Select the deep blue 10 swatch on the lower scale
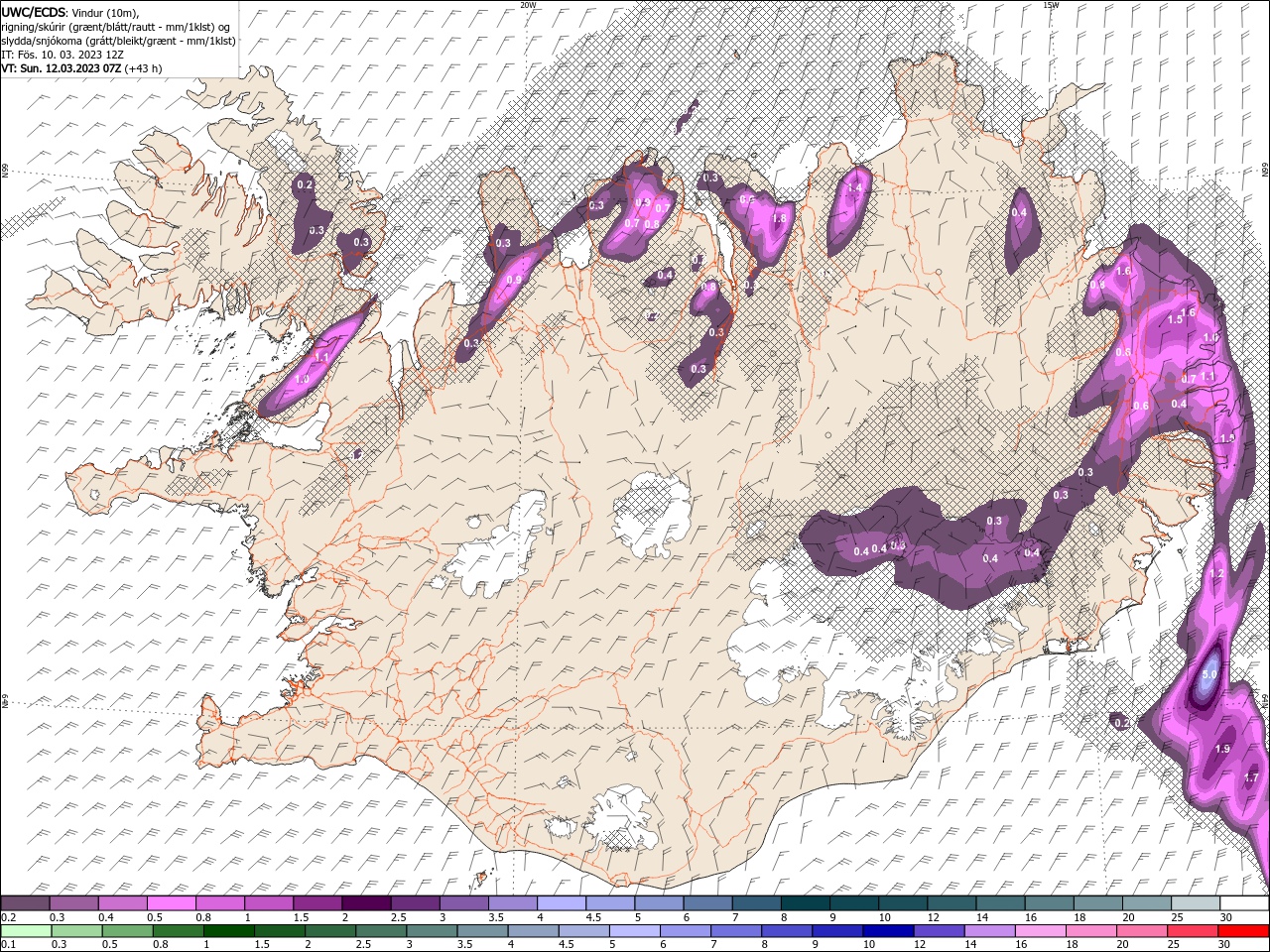The height and width of the screenshot is (952, 1270). (887, 931)
